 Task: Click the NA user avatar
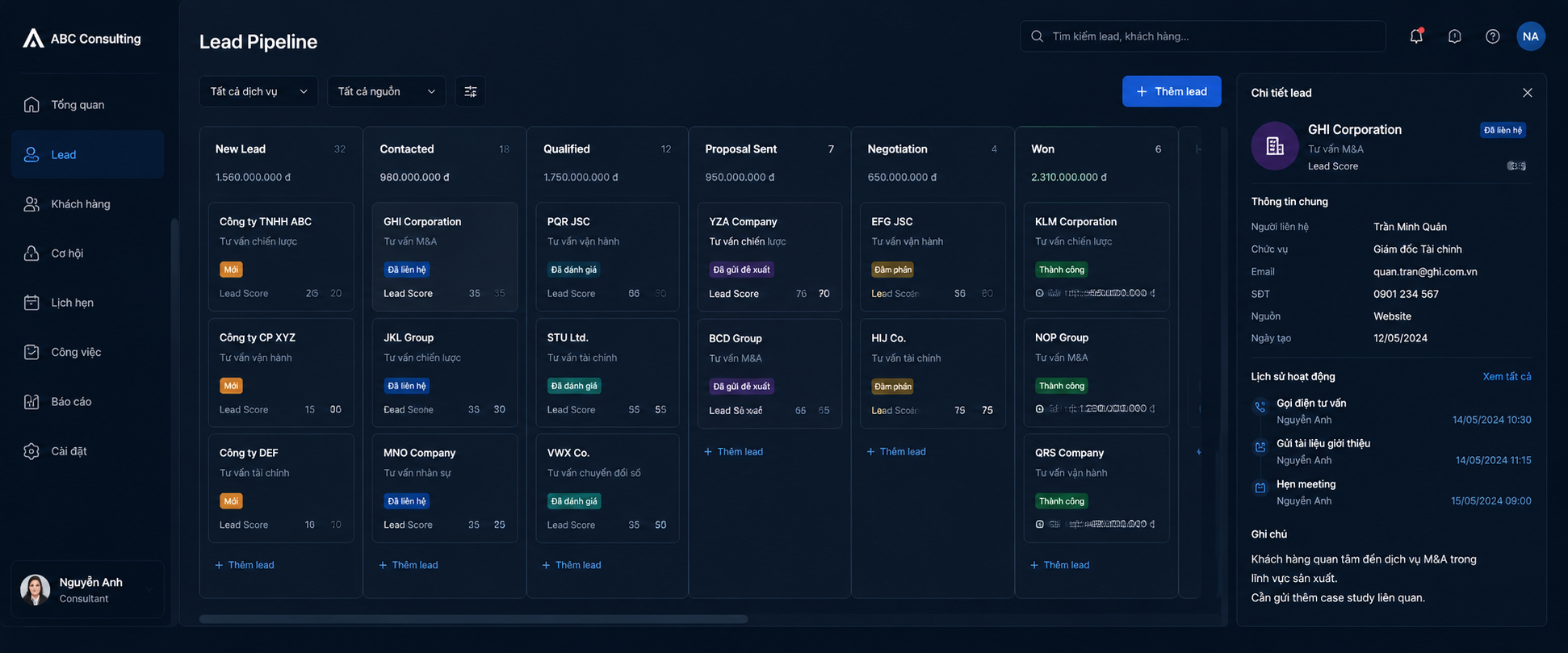tap(1530, 36)
